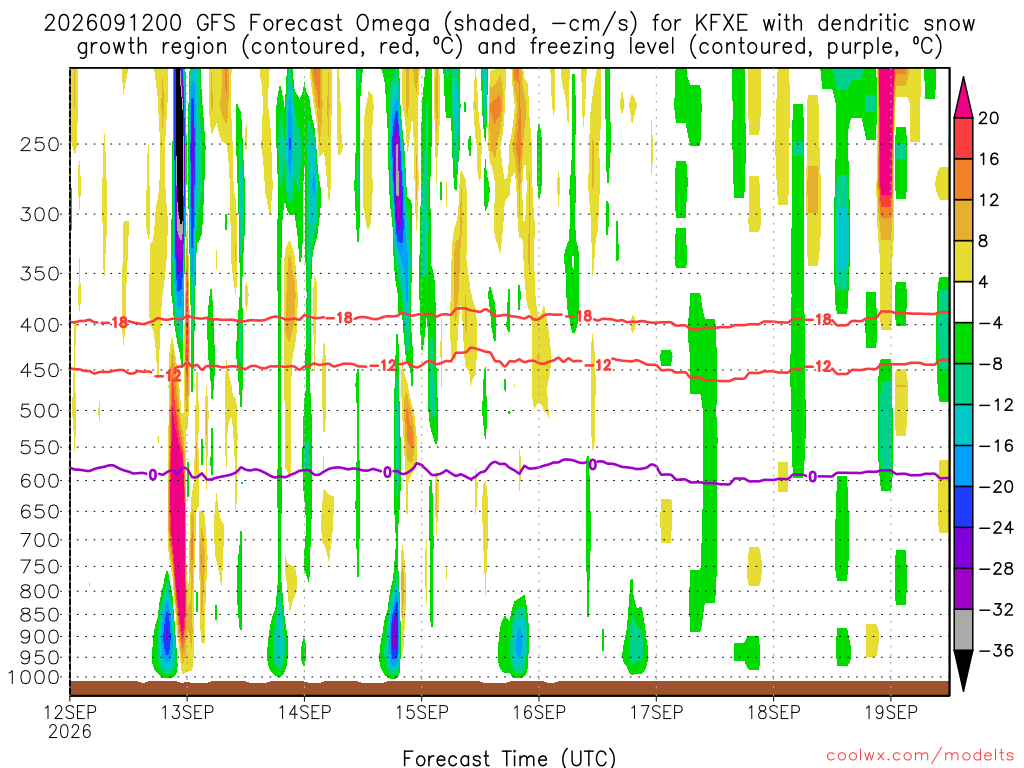Select the red 16 to 20 colorbar segment
Viewport: 1024px width, 768px height.
click(x=963, y=138)
